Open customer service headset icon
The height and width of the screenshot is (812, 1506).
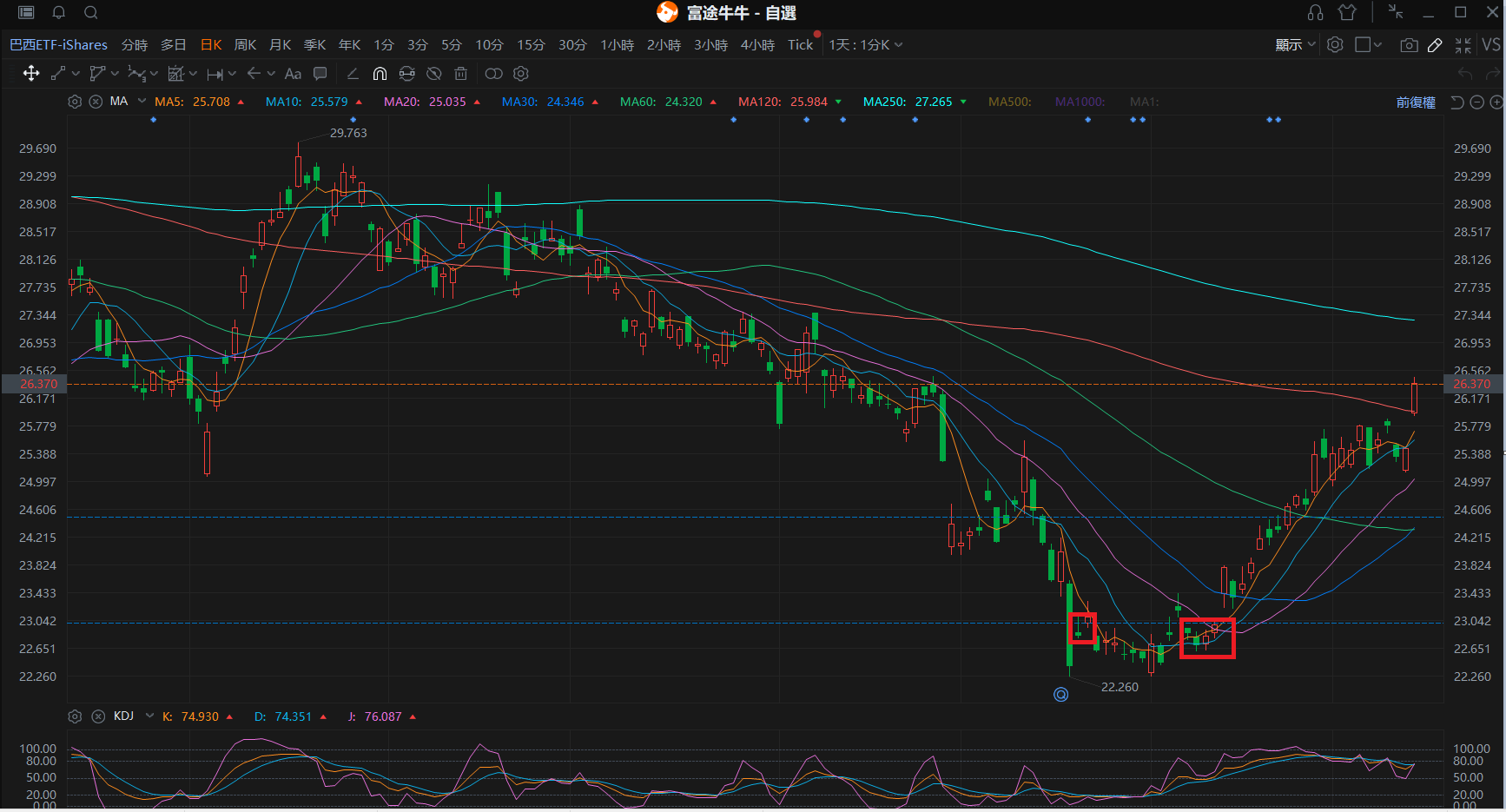[x=1315, y=12]
